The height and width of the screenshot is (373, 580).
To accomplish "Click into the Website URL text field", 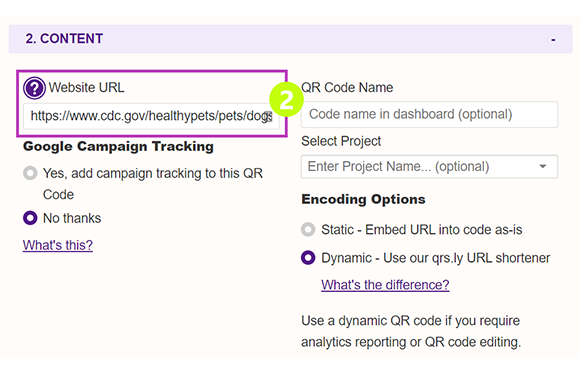I will pyautogui.click(x=151, y=116).
